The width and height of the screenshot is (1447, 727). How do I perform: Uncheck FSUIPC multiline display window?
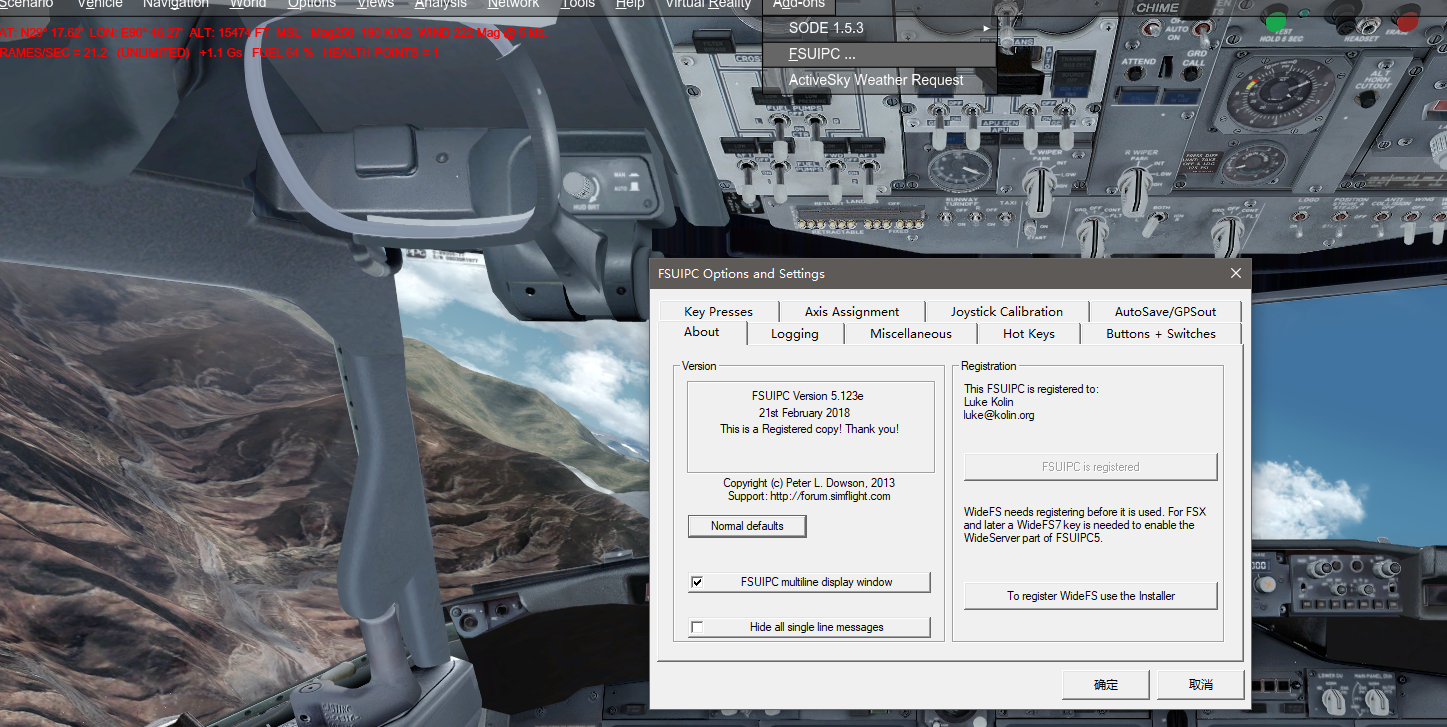click(697, 581)
